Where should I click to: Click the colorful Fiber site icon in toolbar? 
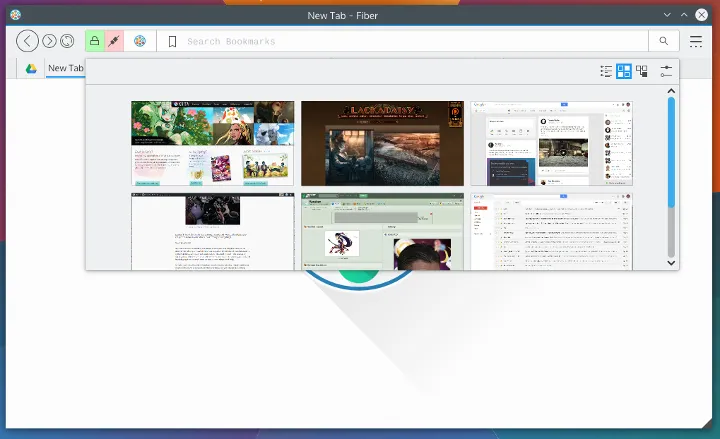click(x=140, y=41)
